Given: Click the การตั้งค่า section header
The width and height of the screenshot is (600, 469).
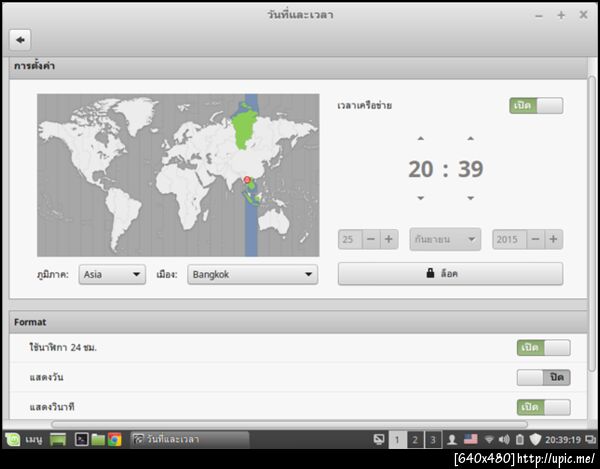Looking at the screenshot, I should [x=298, y=67].
